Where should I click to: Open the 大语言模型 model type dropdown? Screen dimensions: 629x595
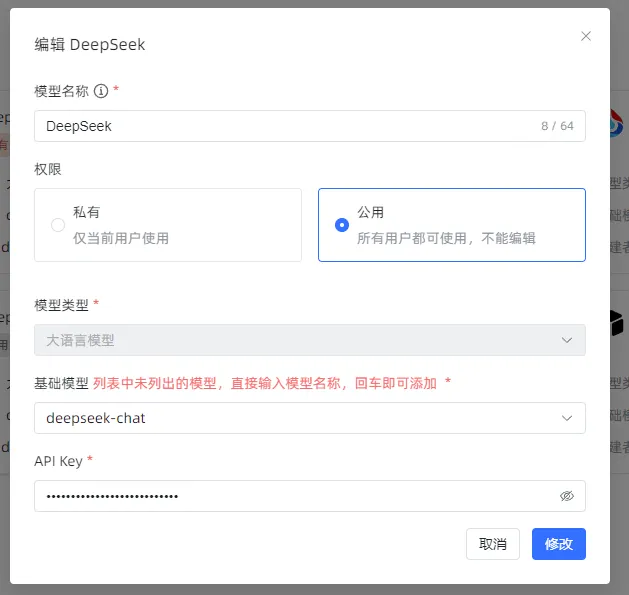coord(310,340)
